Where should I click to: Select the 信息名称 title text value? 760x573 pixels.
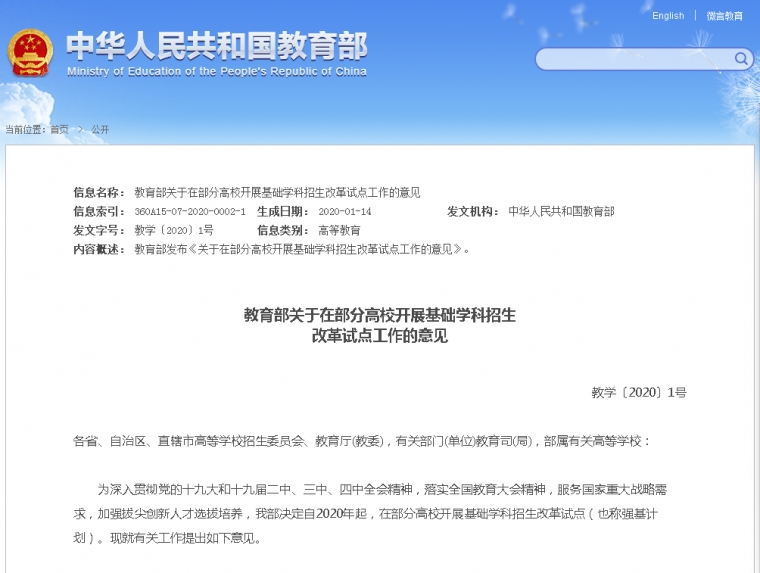(x=277, y=192)
